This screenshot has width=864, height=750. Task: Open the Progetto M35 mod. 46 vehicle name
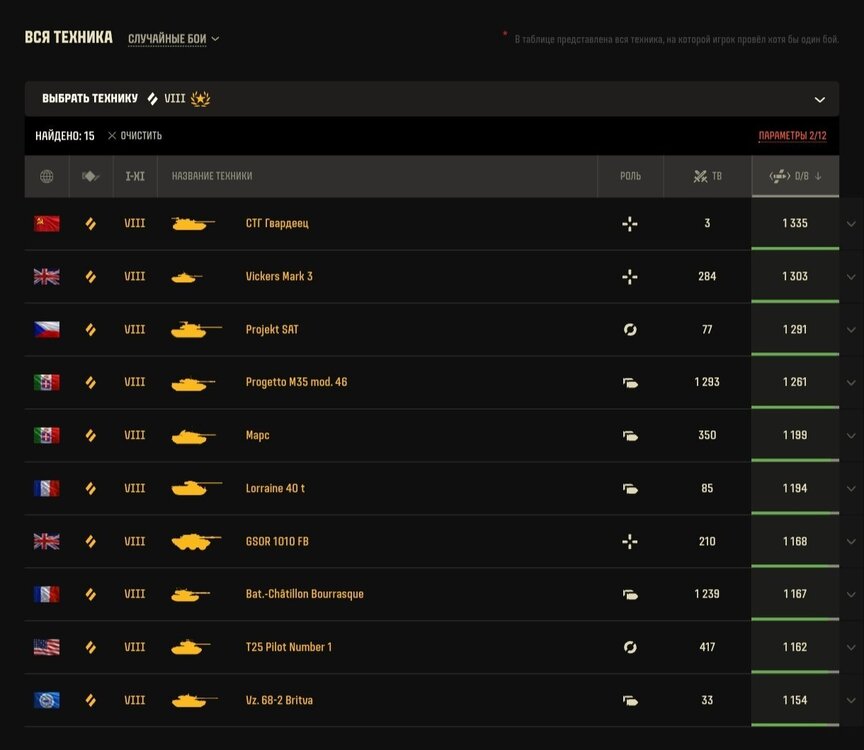coord(296,382)
